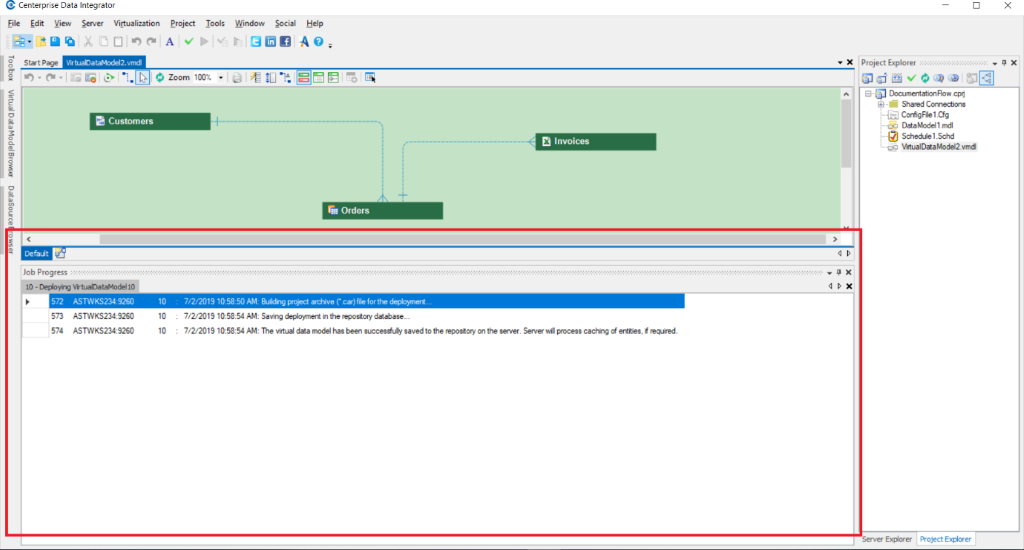Screen dimensions: 1024x550
Task: Click the print icon in designer toolbar
Action: pyautogui.click(x=236, y=77)
